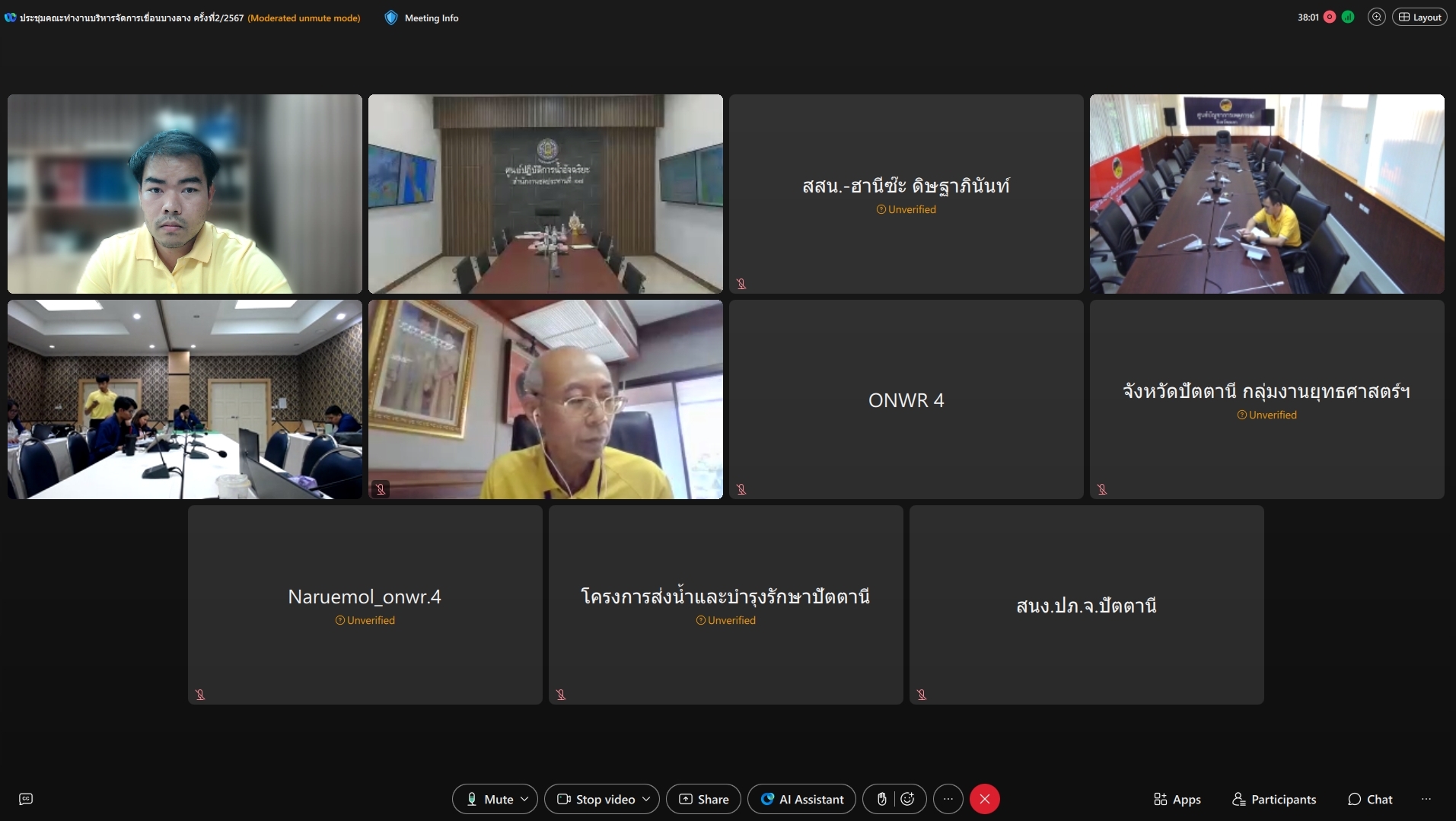Open more options ellipsis beside reactions
The image size is (1456, 821).
coord(948,799)
